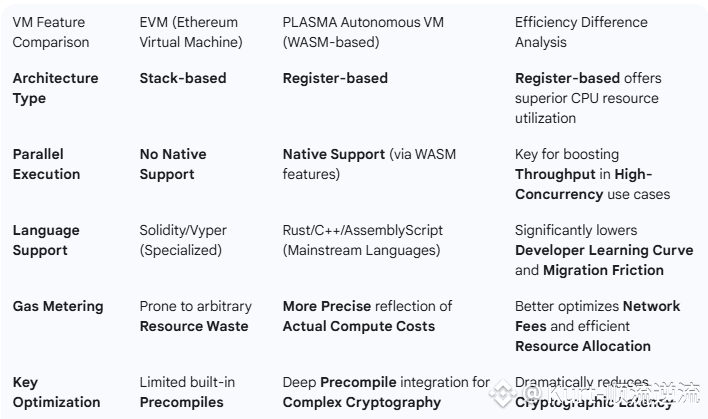Click the "Solidity/Vyper (Specialized)" cell
The width and height of the screenshot is (708, 419).
pos(183,240)
